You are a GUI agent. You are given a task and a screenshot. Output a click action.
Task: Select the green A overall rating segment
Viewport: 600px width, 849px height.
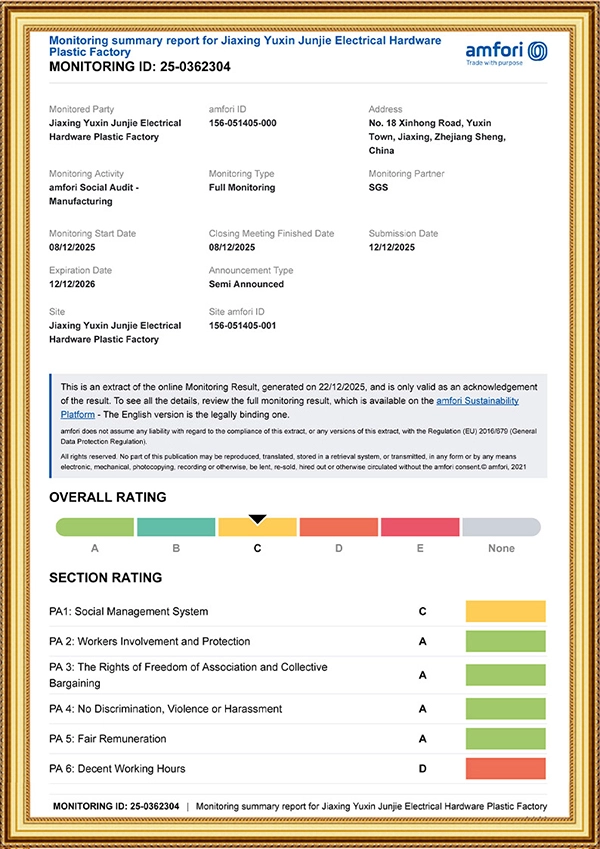(95, 527)
